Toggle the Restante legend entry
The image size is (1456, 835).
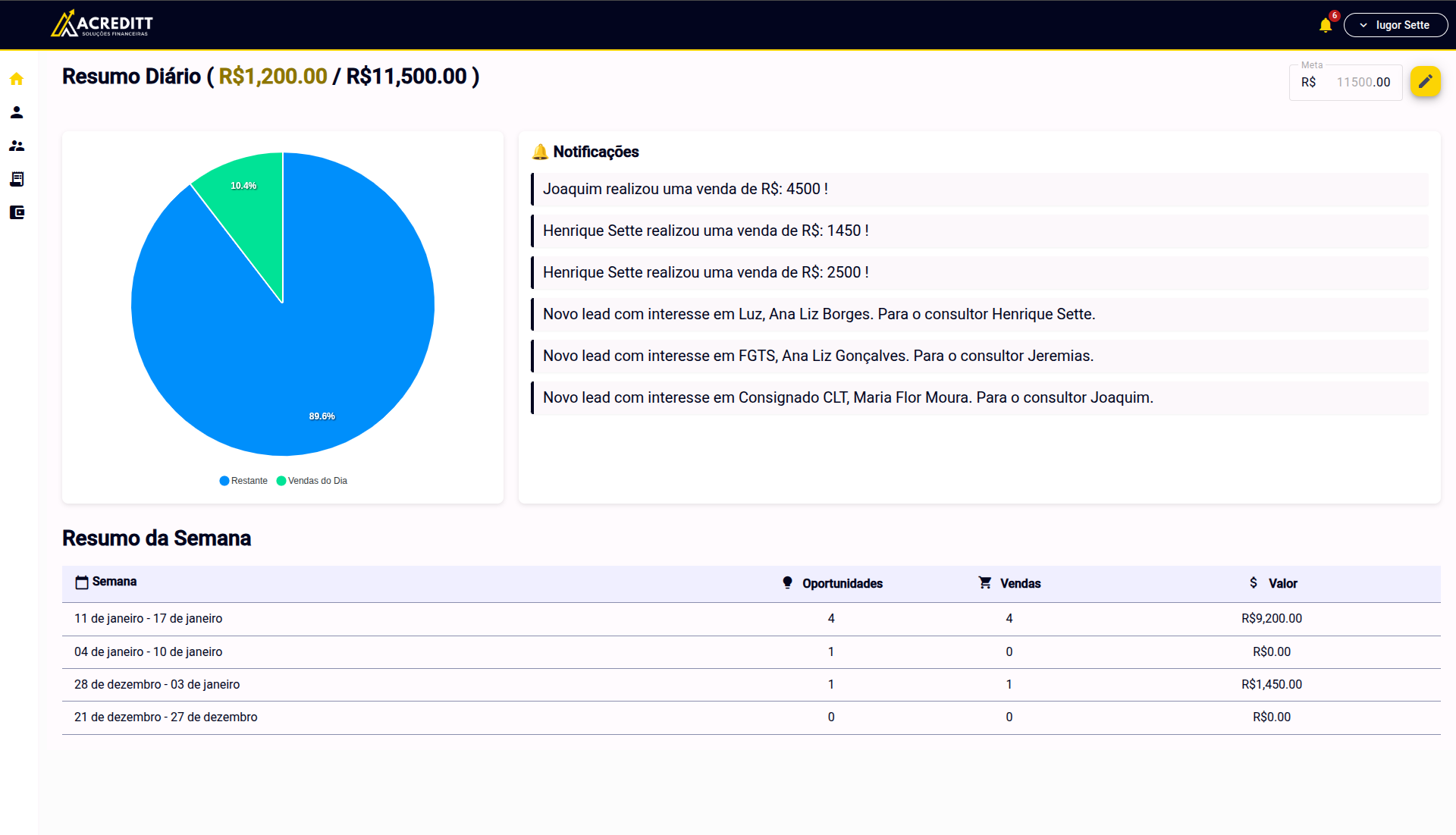coord(243,480)
